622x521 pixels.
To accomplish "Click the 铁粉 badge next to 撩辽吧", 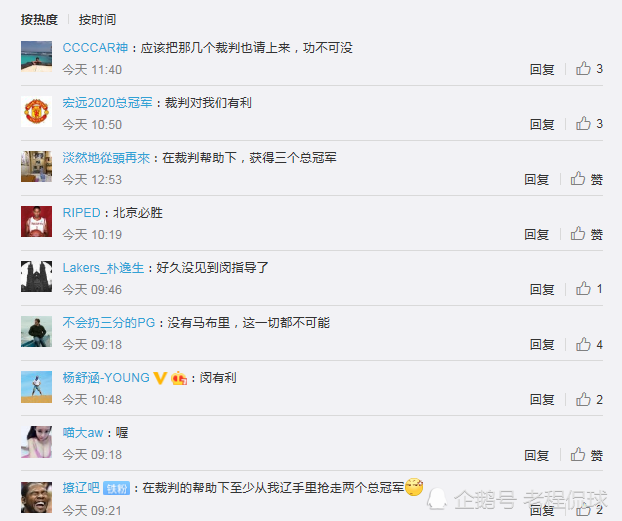I will [117, 488].
